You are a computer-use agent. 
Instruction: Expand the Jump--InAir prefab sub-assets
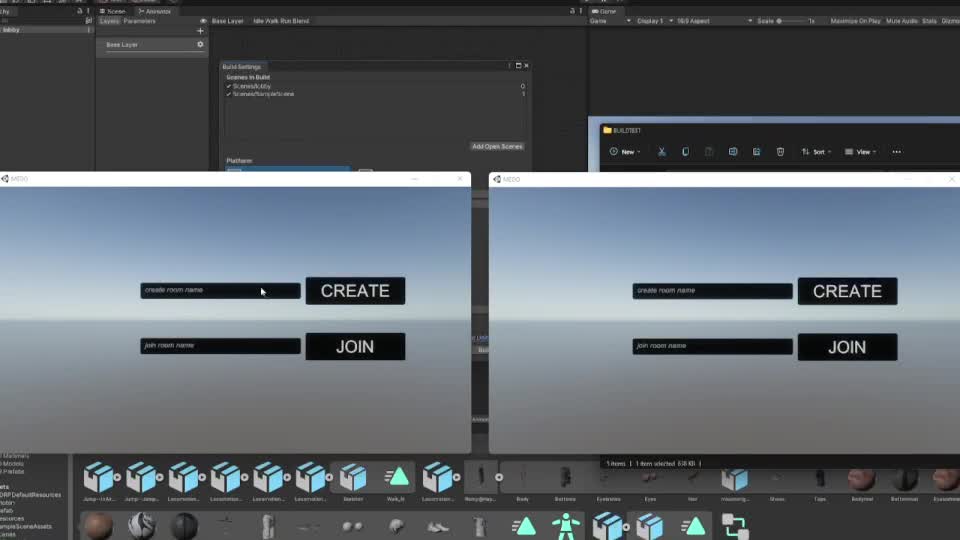click(117, 478)
